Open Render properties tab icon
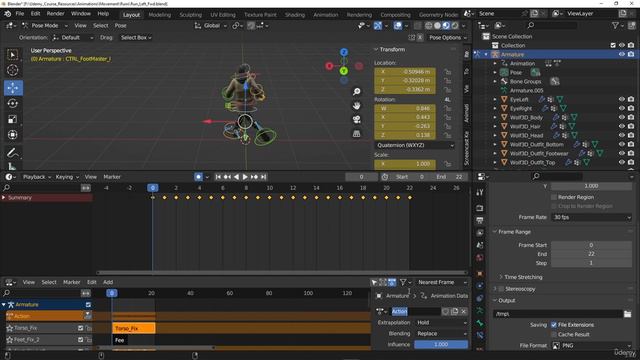 click(x=480, y=208)
